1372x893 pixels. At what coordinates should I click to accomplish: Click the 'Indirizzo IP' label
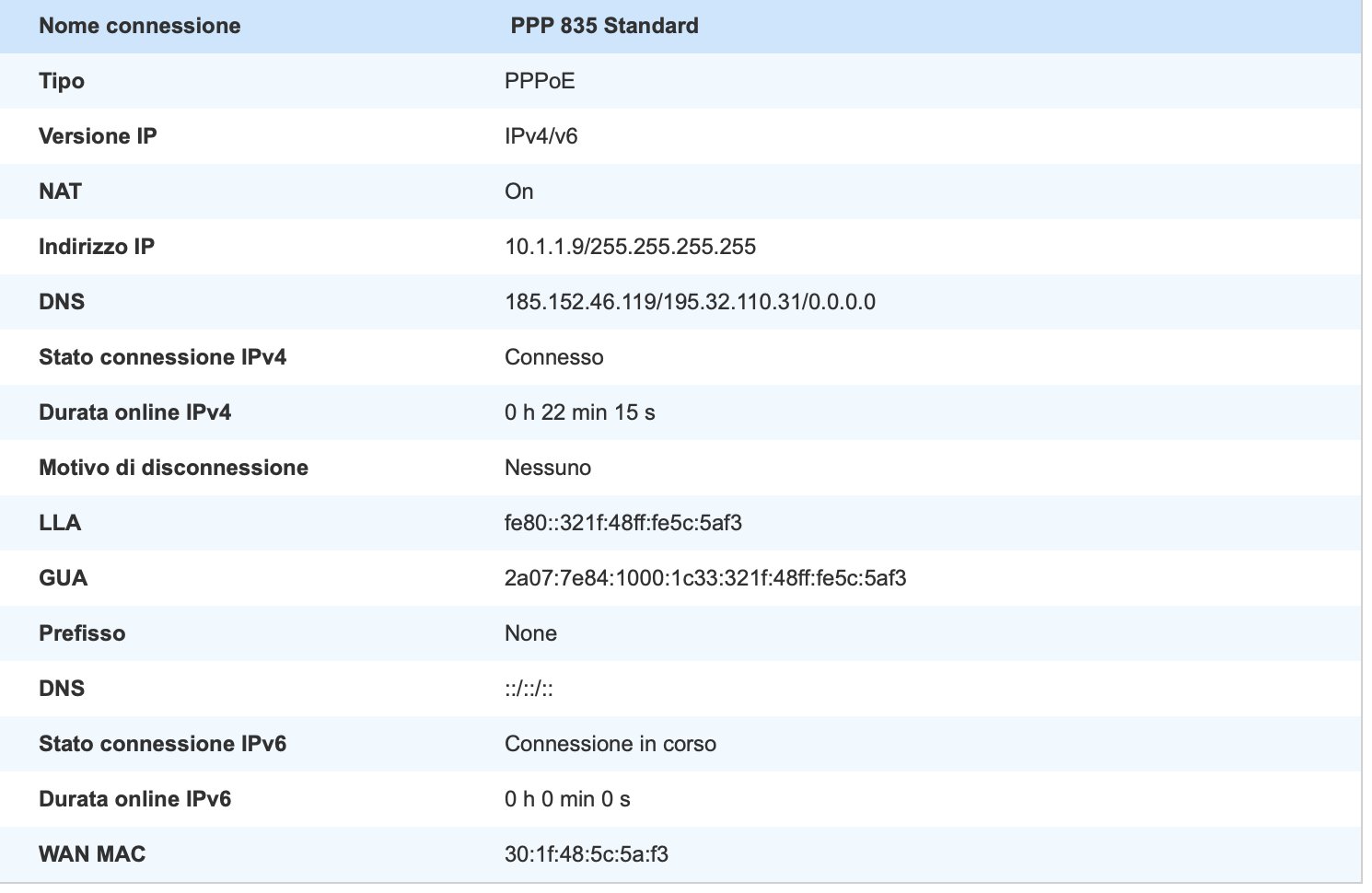[97, 247]
